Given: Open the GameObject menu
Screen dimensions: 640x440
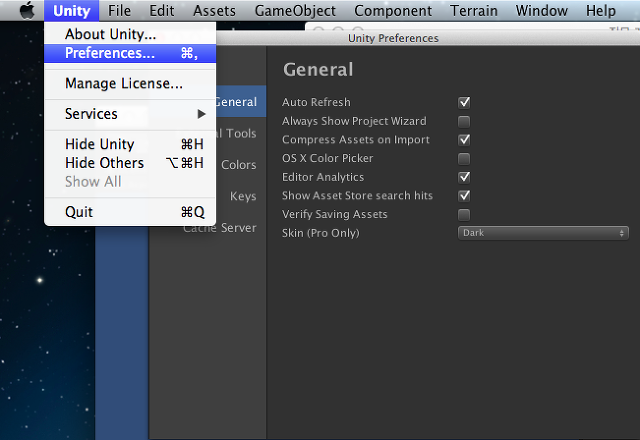Looking at the screenshot, I should pos(295,11).
